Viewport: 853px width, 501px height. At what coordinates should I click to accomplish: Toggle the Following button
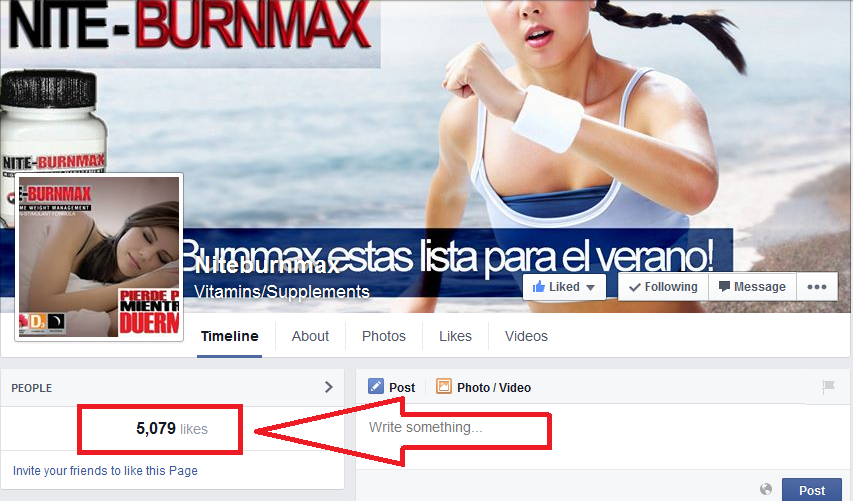663,287
